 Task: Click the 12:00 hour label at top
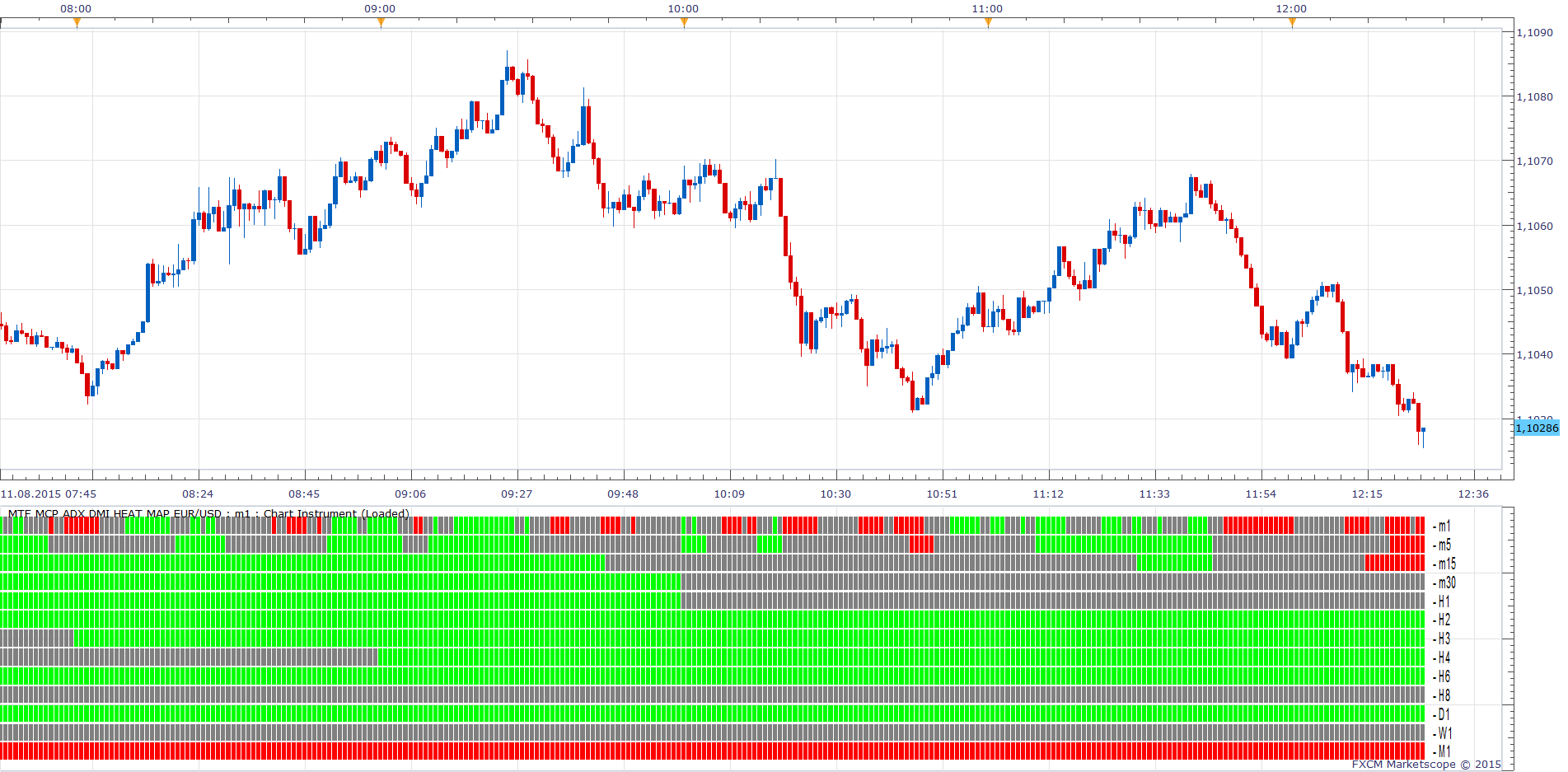(x=1291, y=9)
